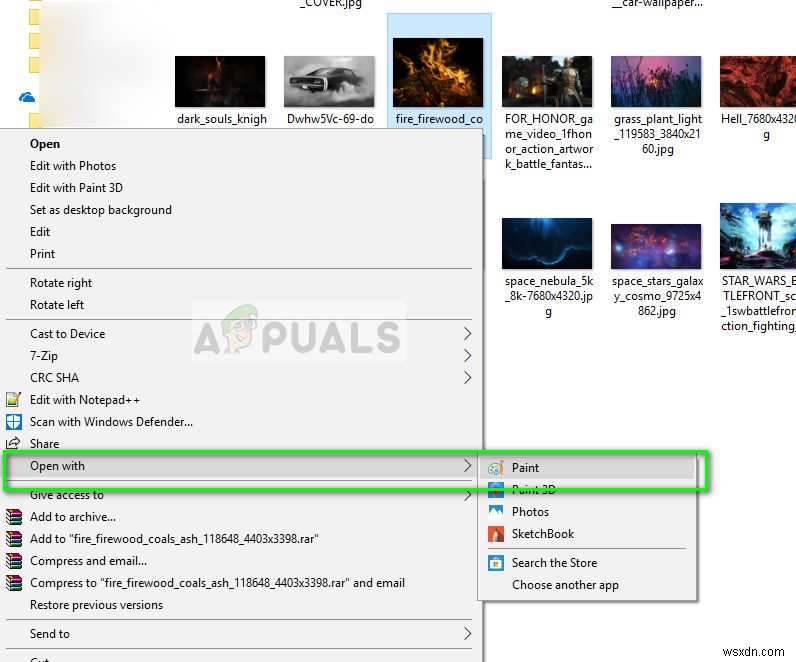
Task: Select Edit with Paint 3D
Action: (x=76, y=187)
